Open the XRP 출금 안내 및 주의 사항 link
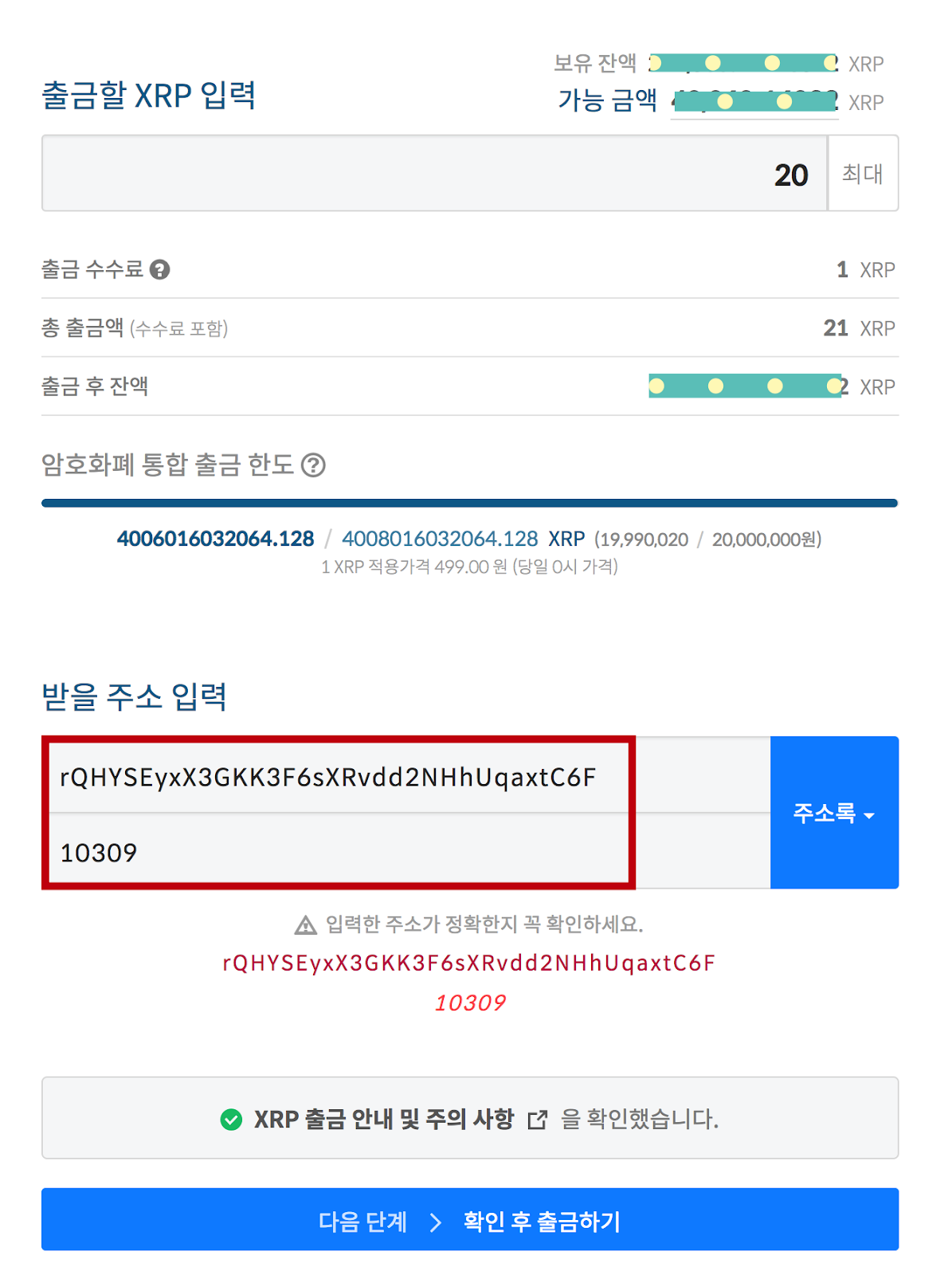 384,1120
